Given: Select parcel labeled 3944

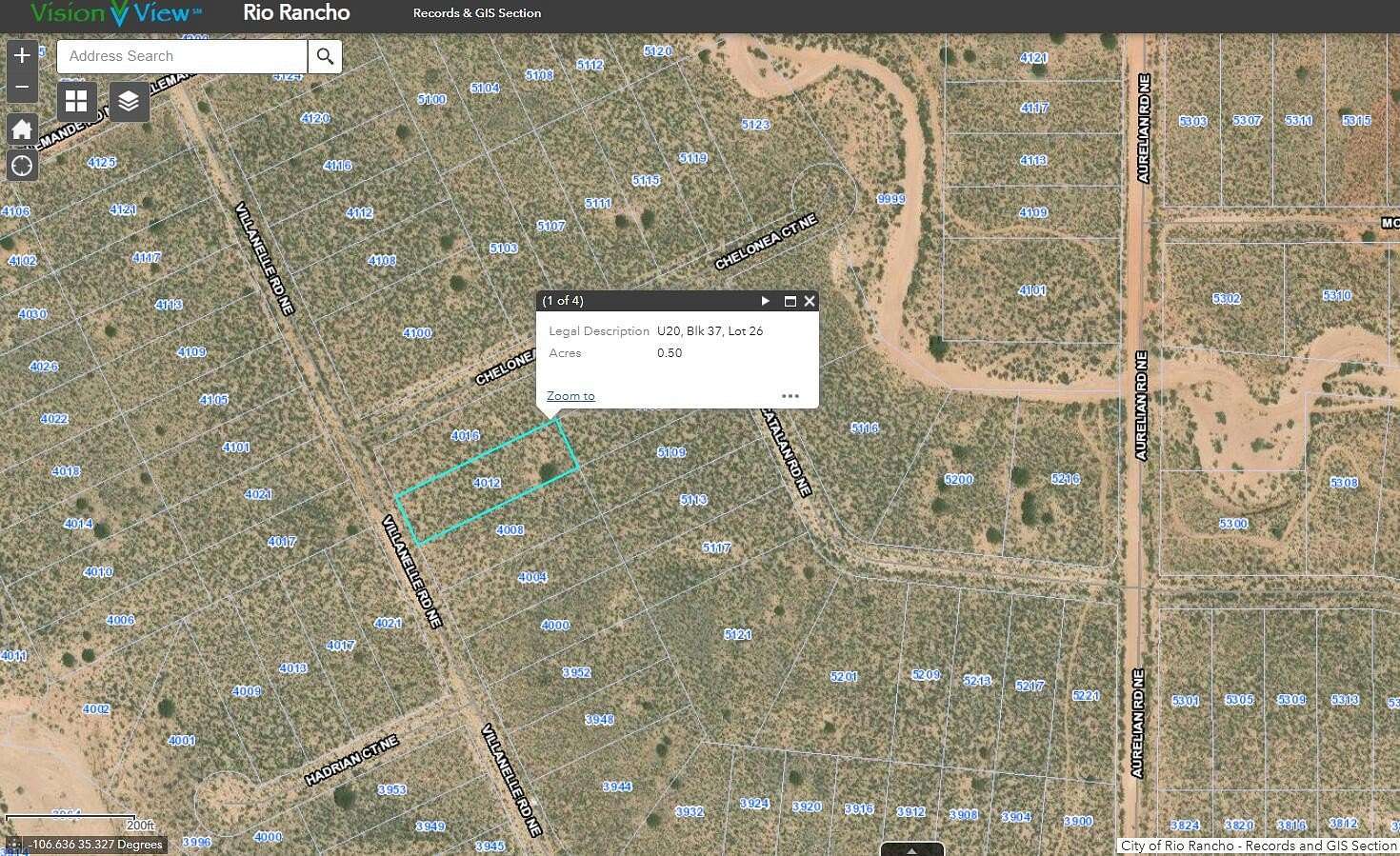Looking at the screenshot, I should click(617, 786).
